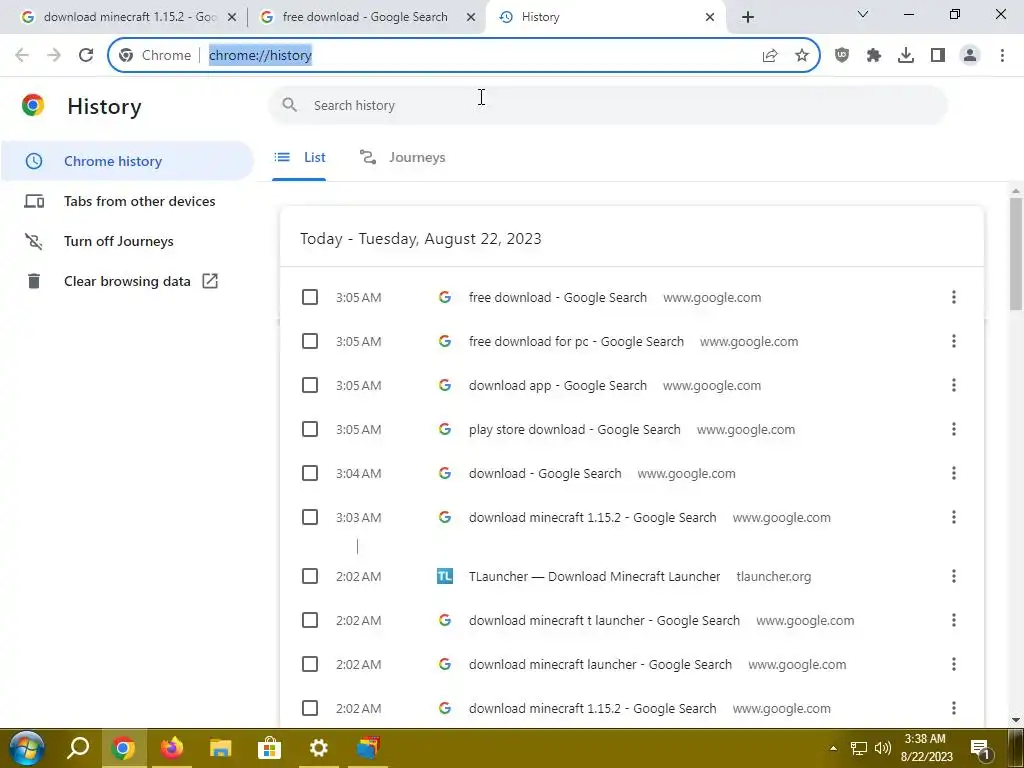The height and width of the screenshot is (768, 1024).
Task: Launch Firefox from the taskbar
Action: tap(172, 748)
